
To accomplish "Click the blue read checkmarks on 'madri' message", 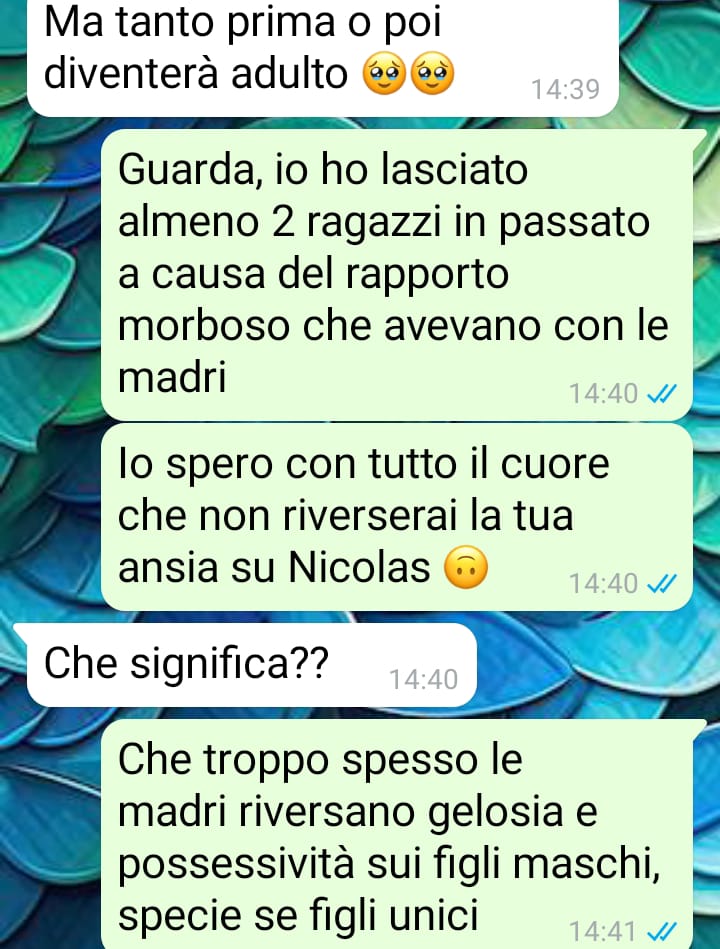I will coord(661,394).
